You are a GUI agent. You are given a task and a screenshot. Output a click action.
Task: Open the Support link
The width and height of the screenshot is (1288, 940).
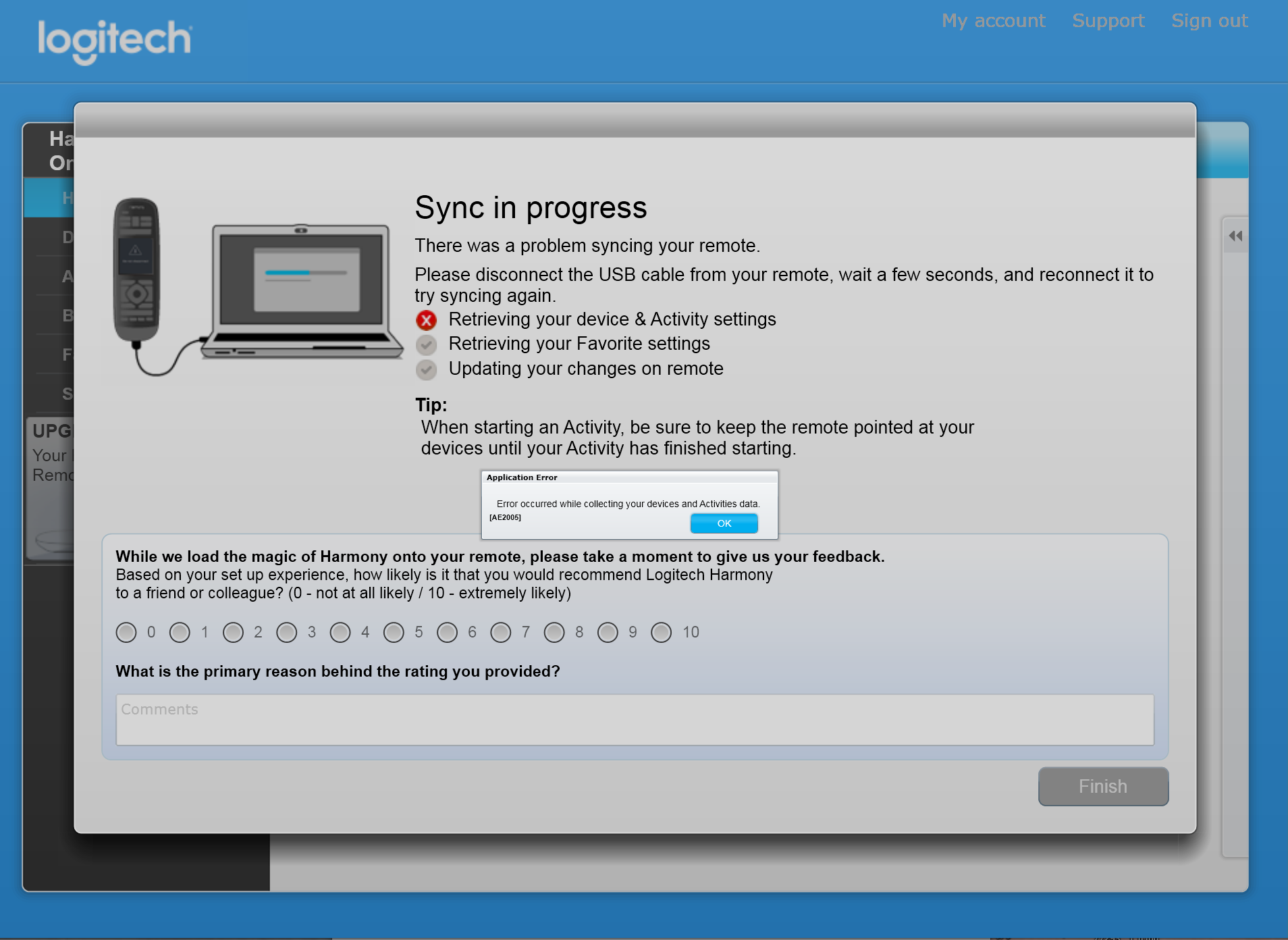pos(1108,21)
